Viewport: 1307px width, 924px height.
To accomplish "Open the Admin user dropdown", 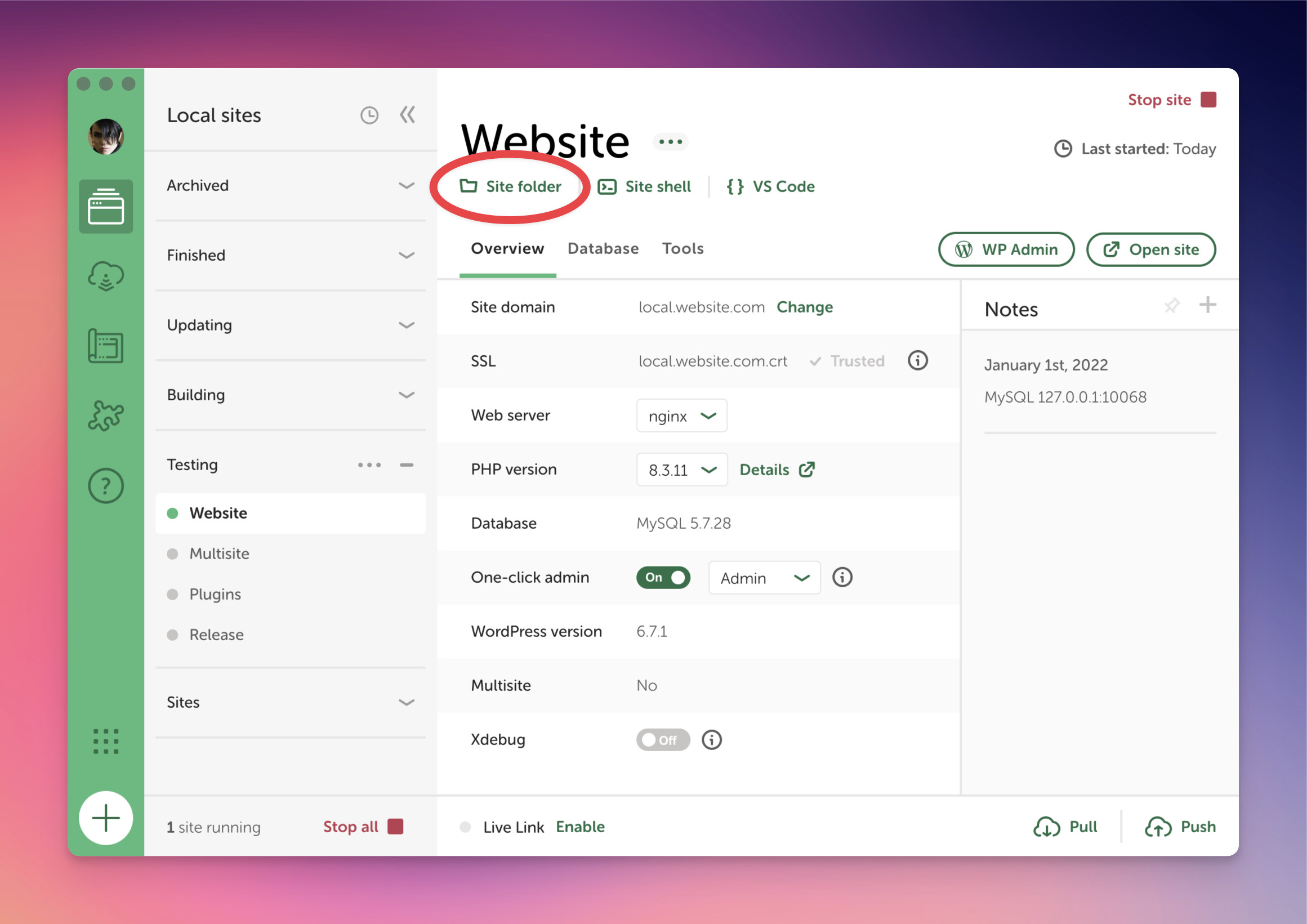I will point(765,578).
